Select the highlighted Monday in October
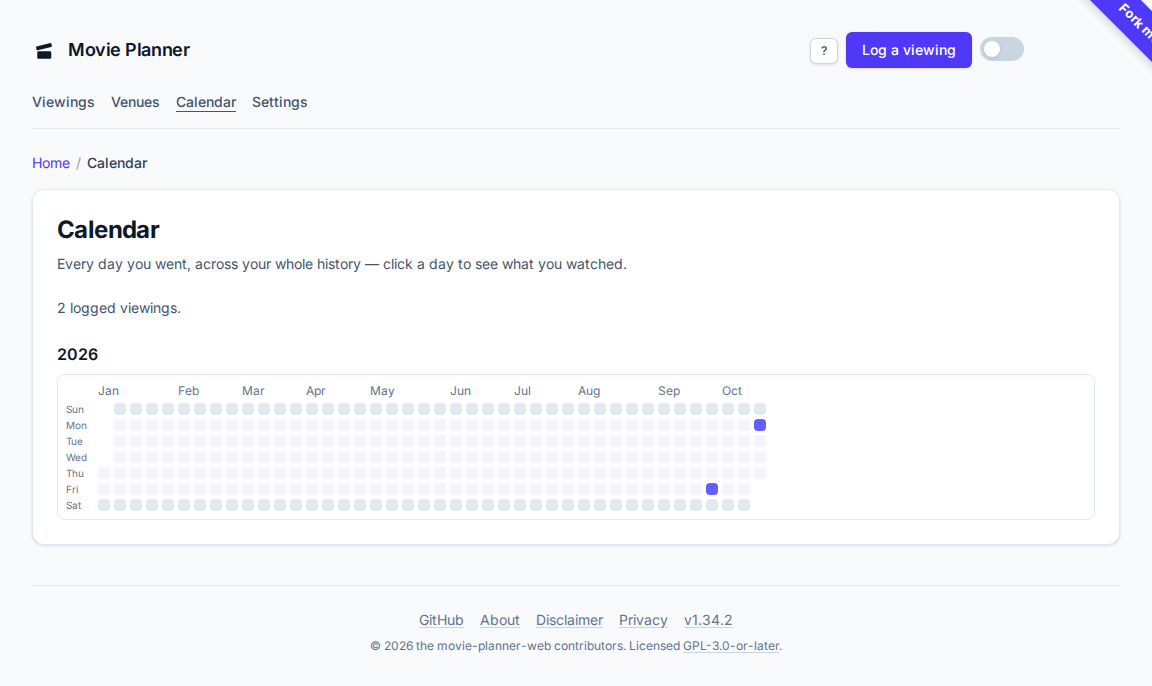This screenshot has width=1152, height=686. 760,425
